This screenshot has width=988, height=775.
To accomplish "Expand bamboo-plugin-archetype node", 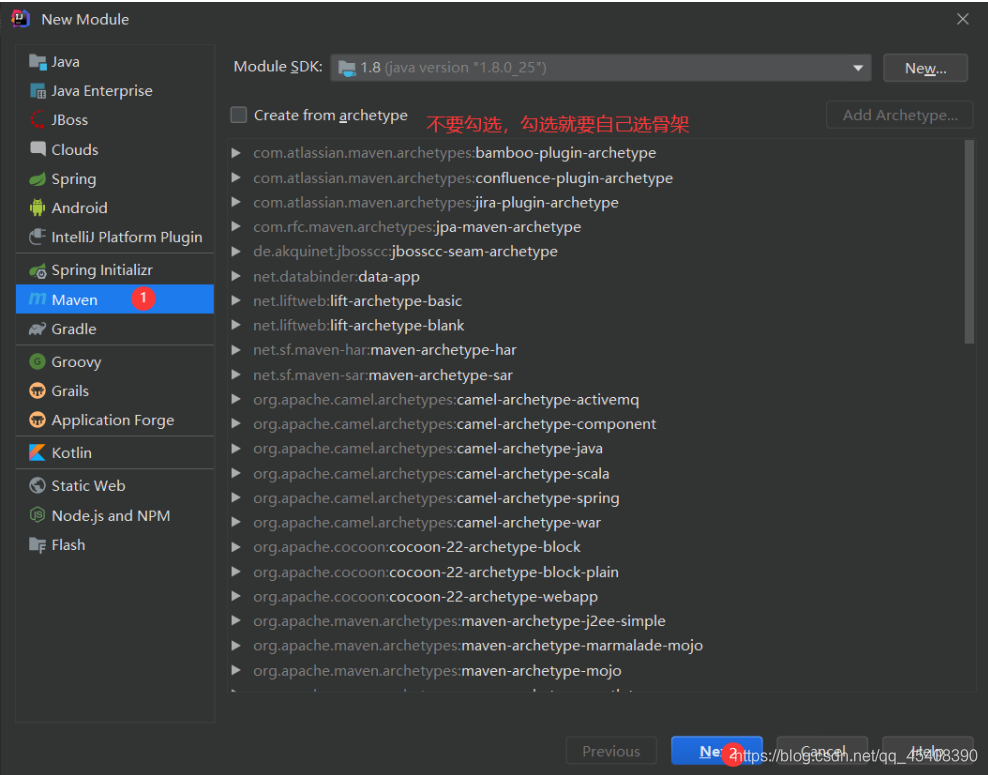I will click(236, 152).
